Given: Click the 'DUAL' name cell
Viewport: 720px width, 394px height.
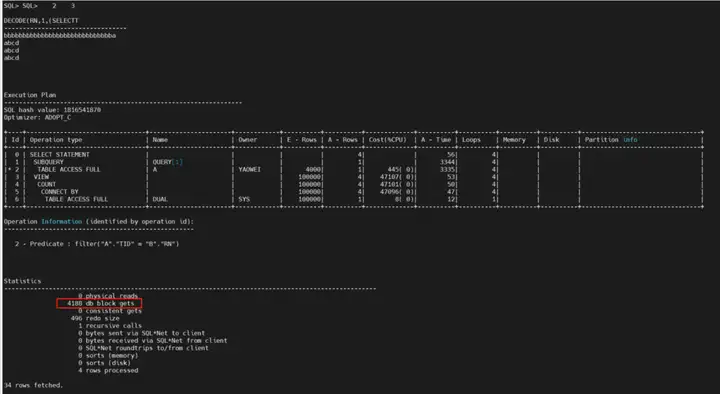Looking at the screenshot, I should (x=160, y=199).
